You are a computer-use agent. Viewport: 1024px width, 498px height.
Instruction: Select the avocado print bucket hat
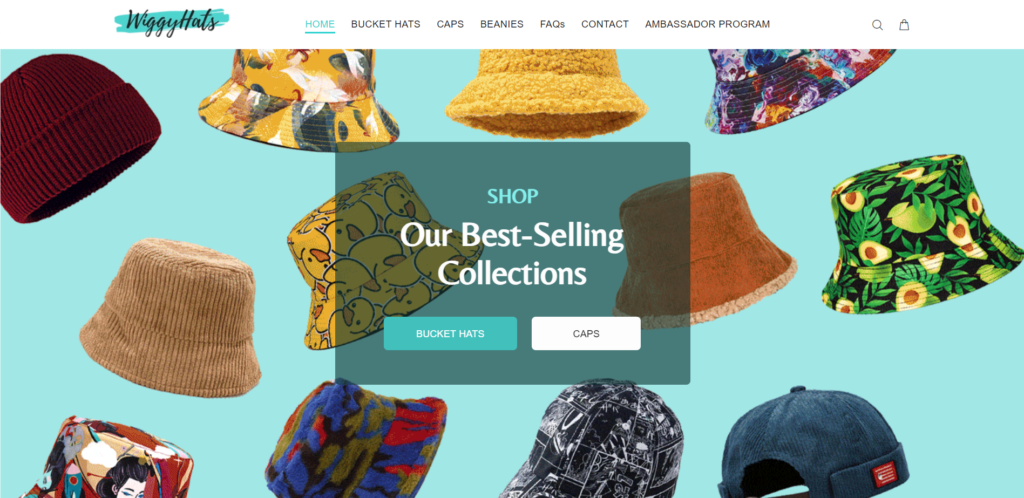(923, 233)
